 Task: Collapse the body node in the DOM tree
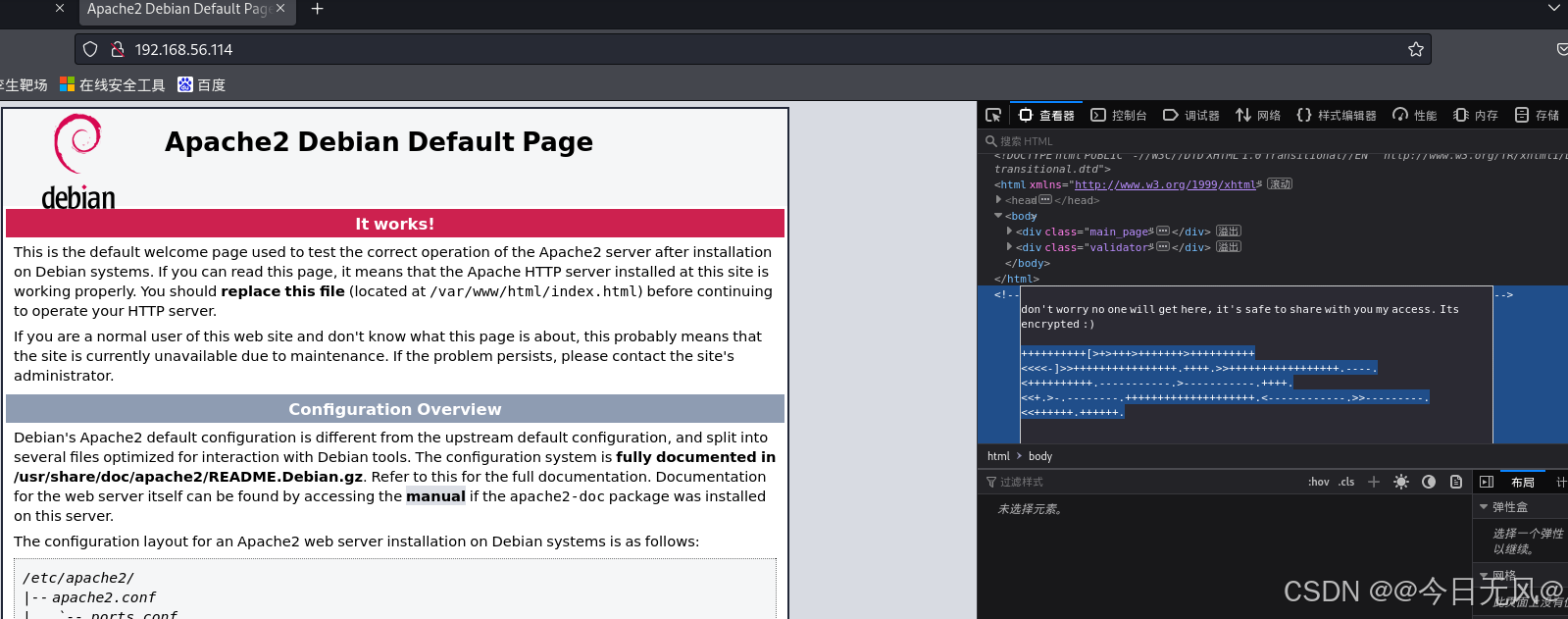[998, 215]
